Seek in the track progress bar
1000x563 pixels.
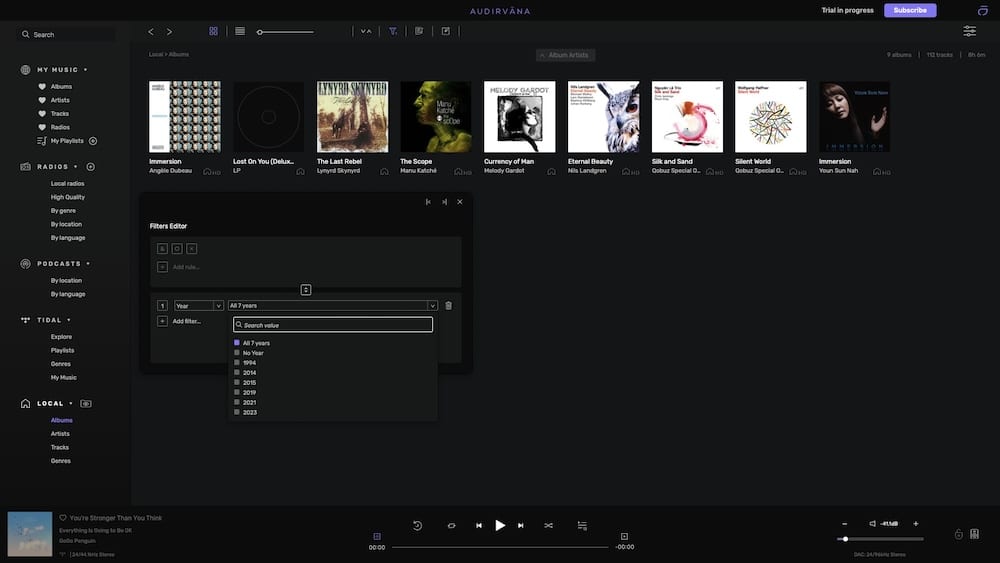(500, 546)
